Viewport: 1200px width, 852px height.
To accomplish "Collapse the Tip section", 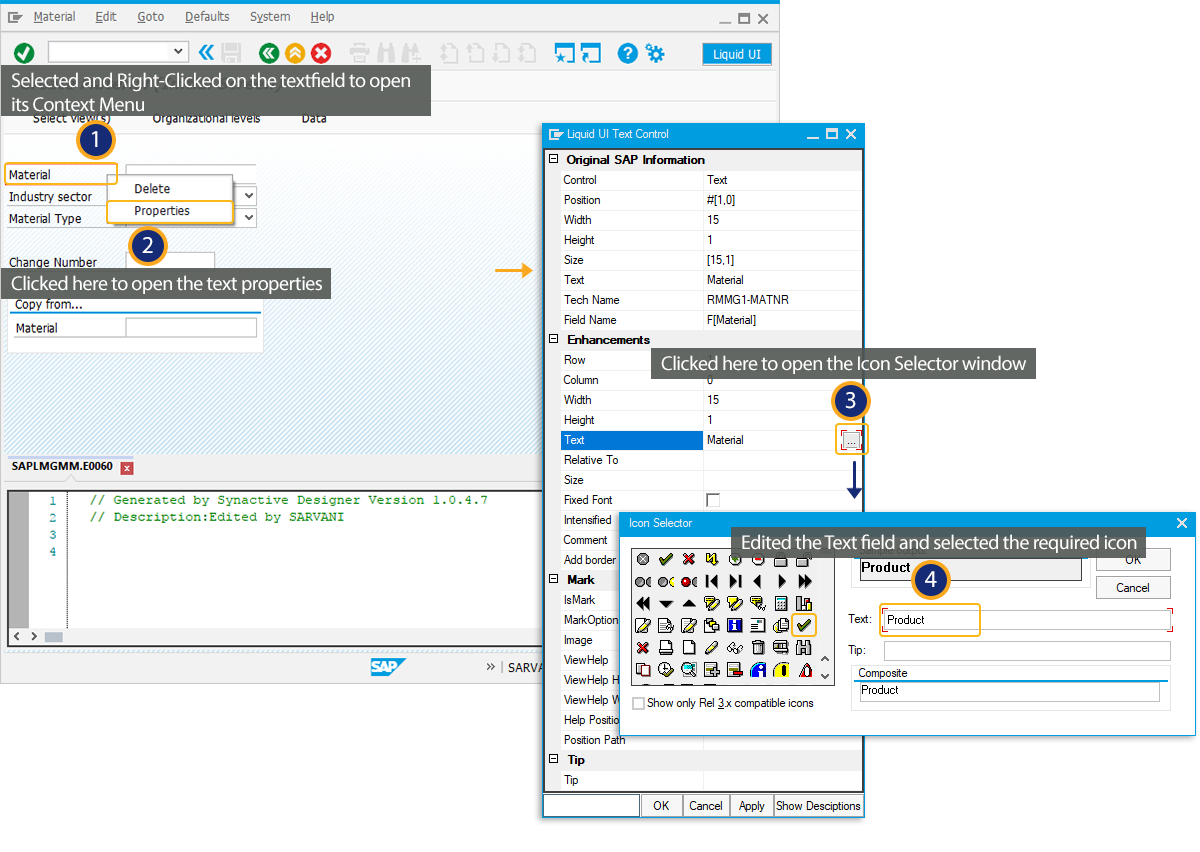I will point(553,760).
